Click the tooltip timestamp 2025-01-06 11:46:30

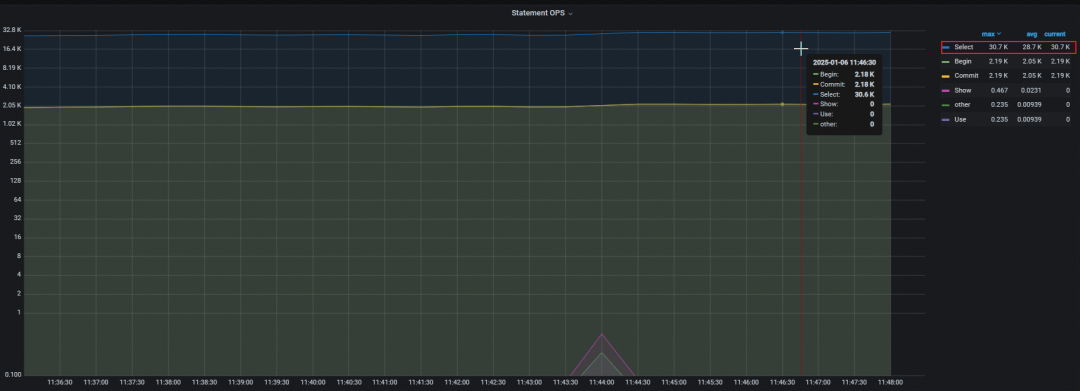point(844,62)
